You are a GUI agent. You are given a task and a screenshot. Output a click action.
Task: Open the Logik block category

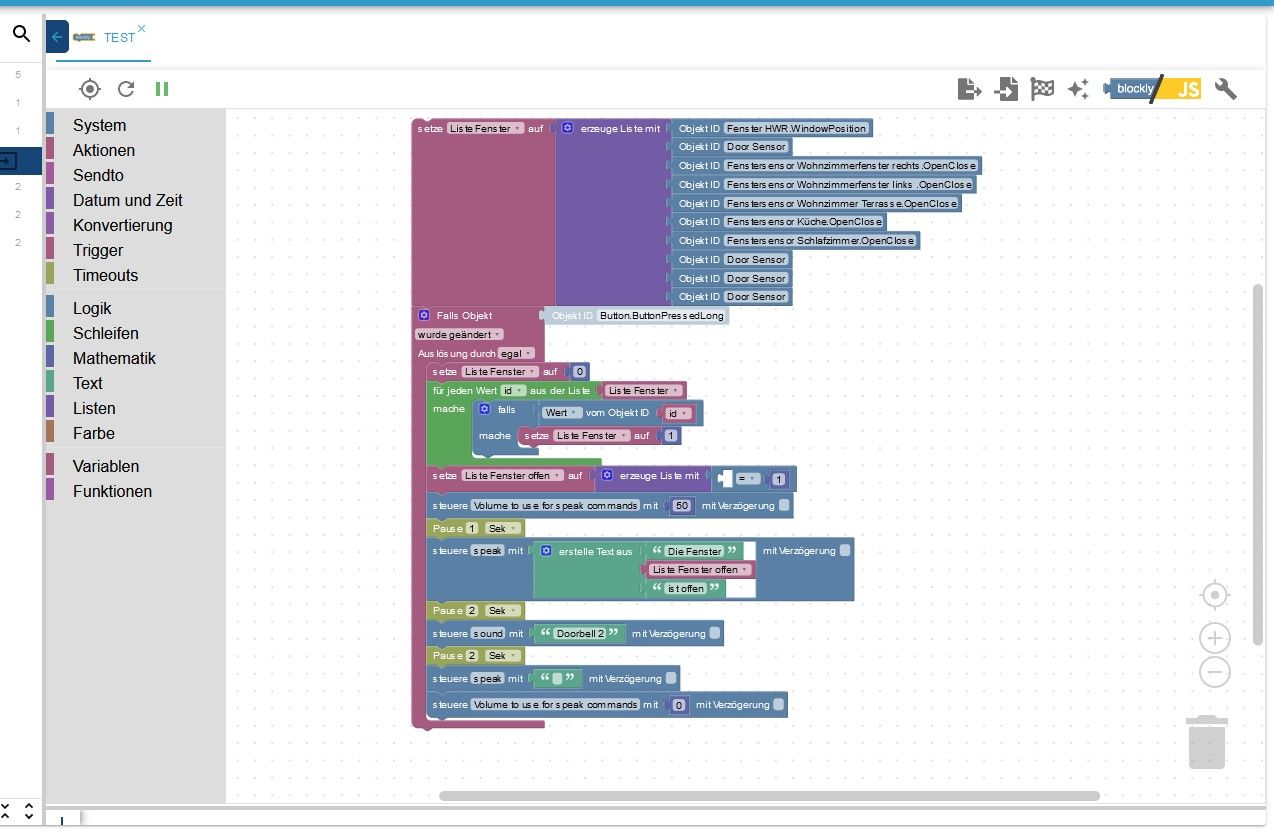(92, 308)
